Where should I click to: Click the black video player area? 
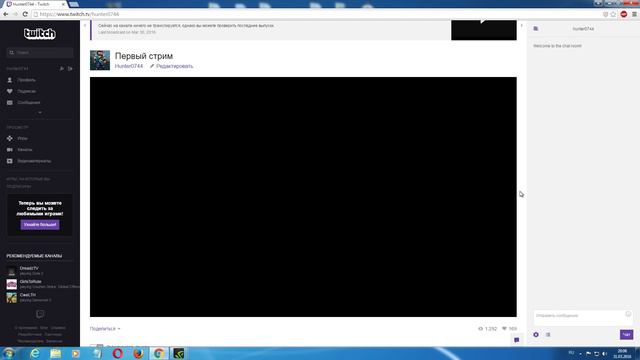pyautogui.click(x=303, y=197)
